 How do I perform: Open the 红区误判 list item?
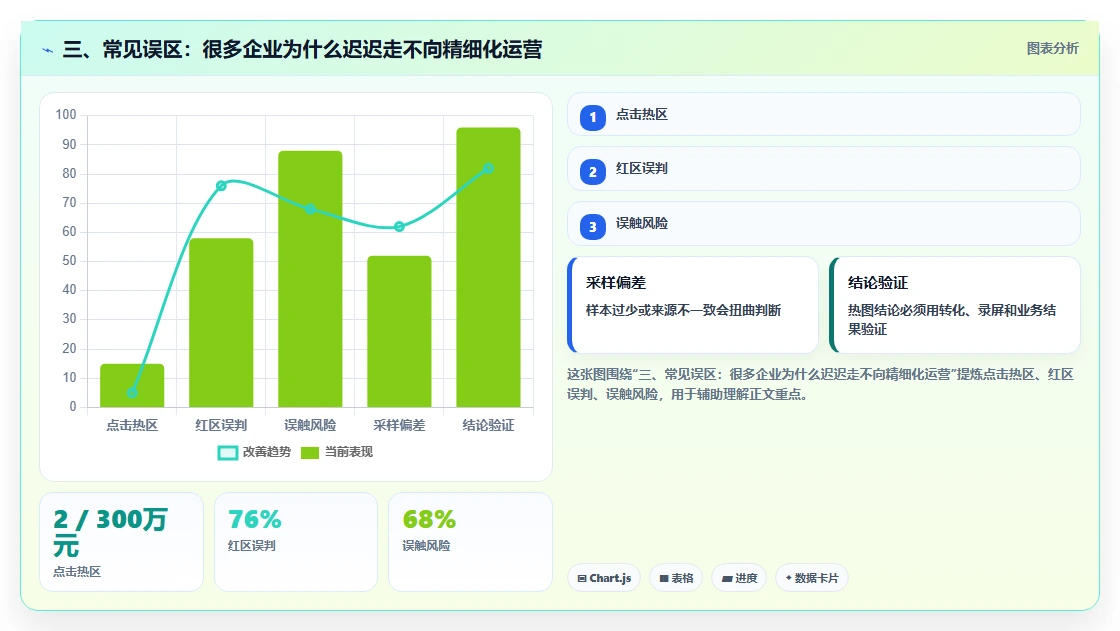[824, 169]
